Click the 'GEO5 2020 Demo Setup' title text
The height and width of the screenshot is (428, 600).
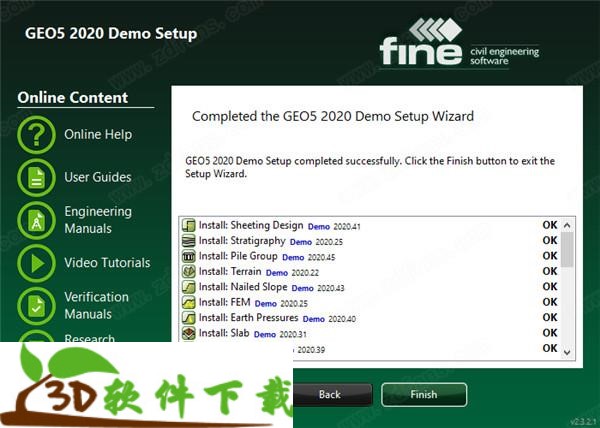[x=111, y=33]
